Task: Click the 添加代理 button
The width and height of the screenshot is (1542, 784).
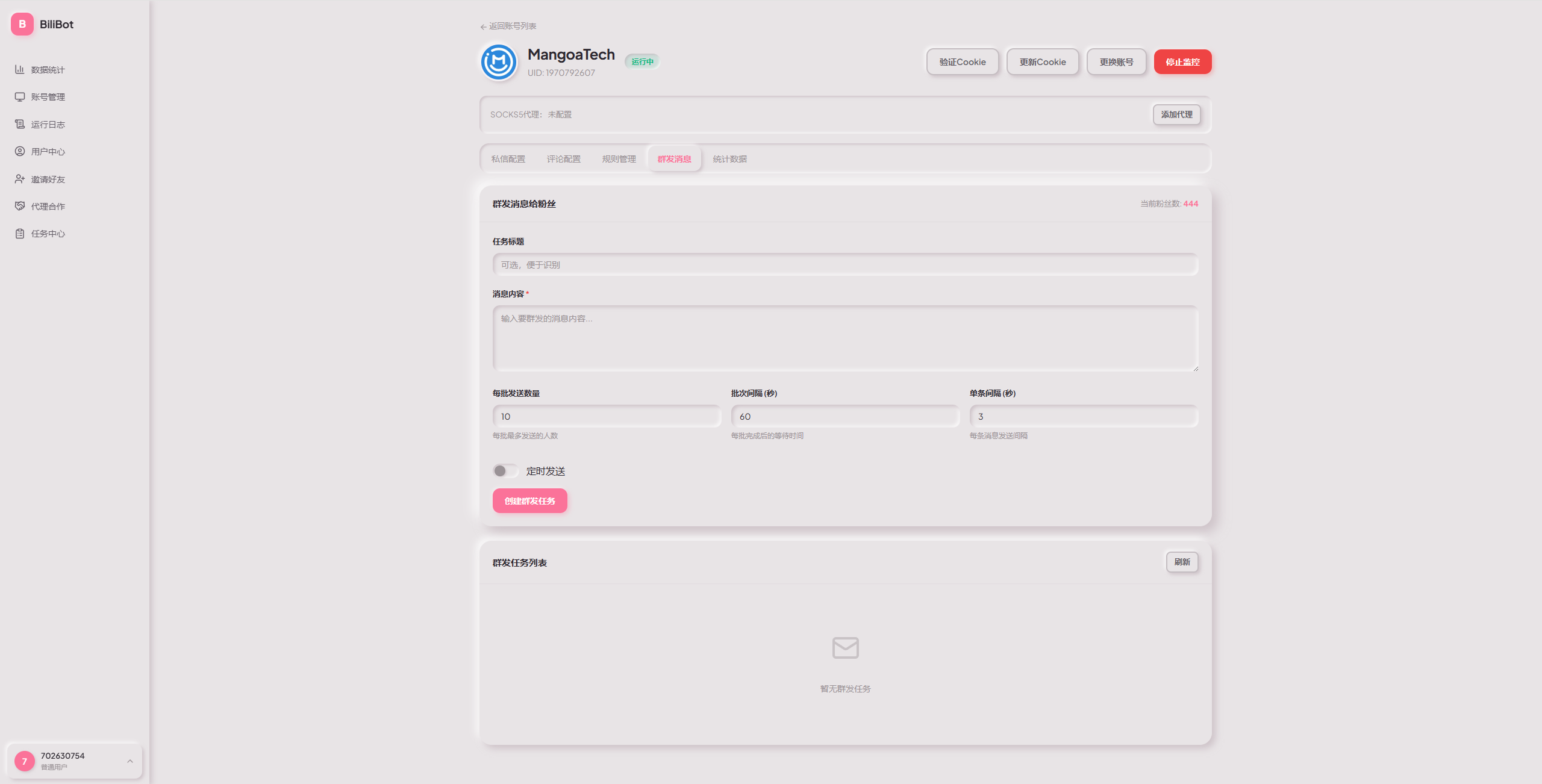Action: click(1176, 114)
